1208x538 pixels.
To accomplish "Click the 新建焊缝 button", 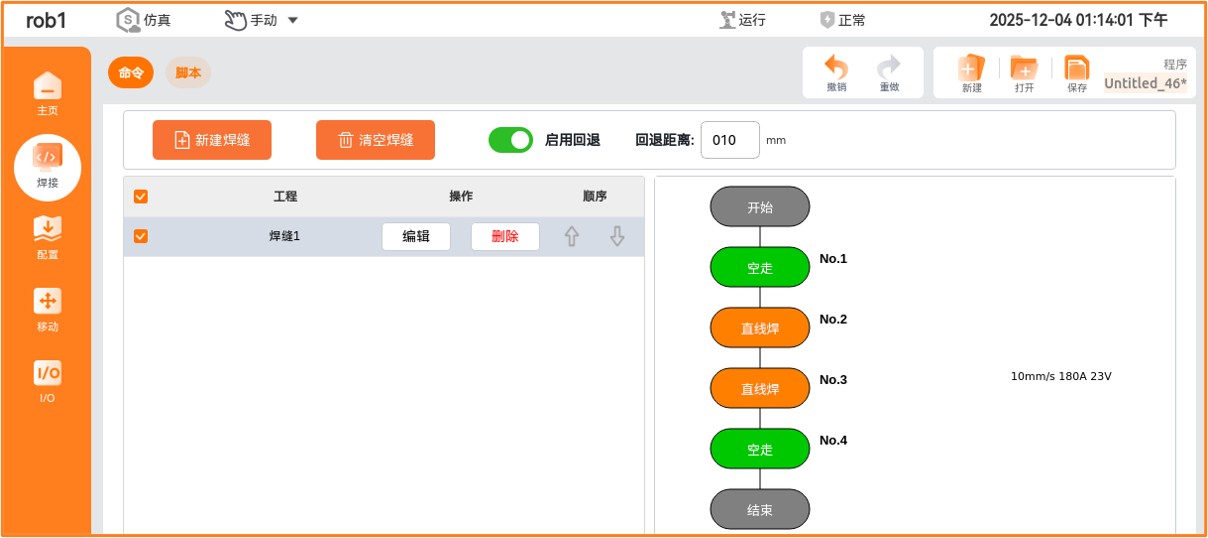I will [212, 140].
